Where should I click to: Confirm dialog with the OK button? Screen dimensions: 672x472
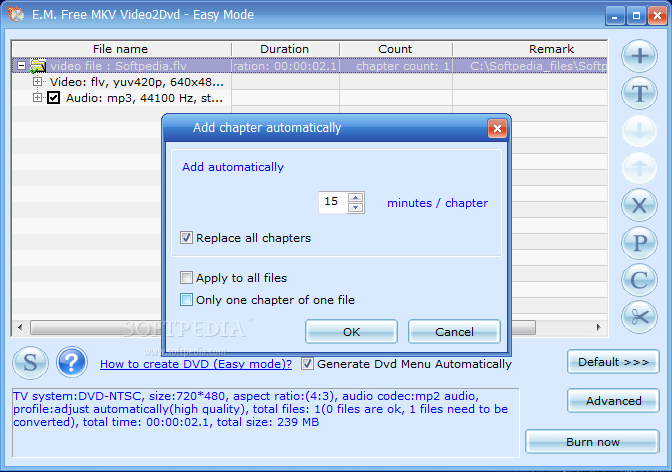click(x=351, y=332)
